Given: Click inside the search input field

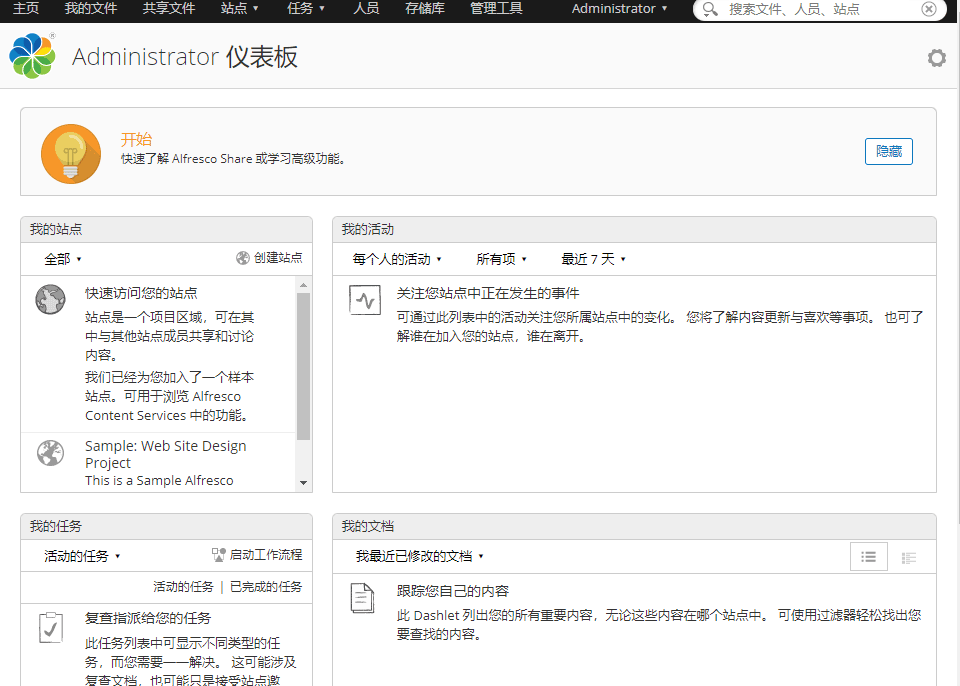Looking at the screenshot, I should point(800,10).
